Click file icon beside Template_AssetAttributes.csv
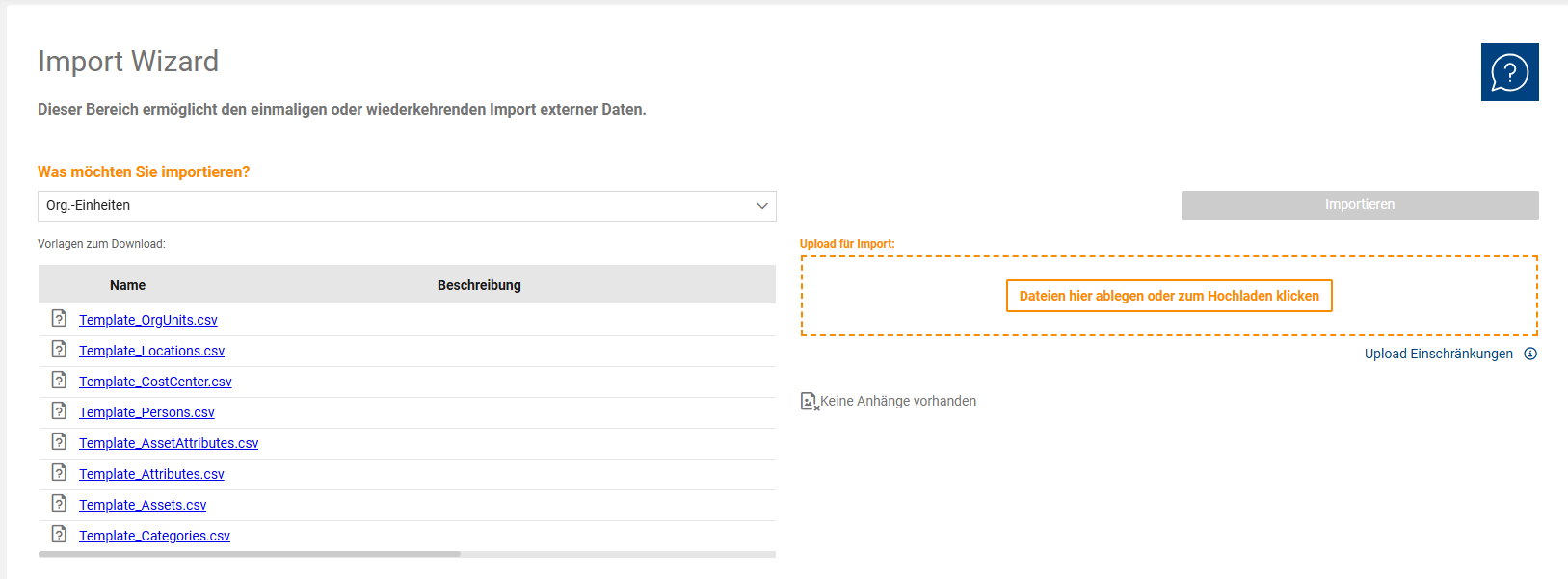This screenshot has width=1568, height=579. point(59,441)
